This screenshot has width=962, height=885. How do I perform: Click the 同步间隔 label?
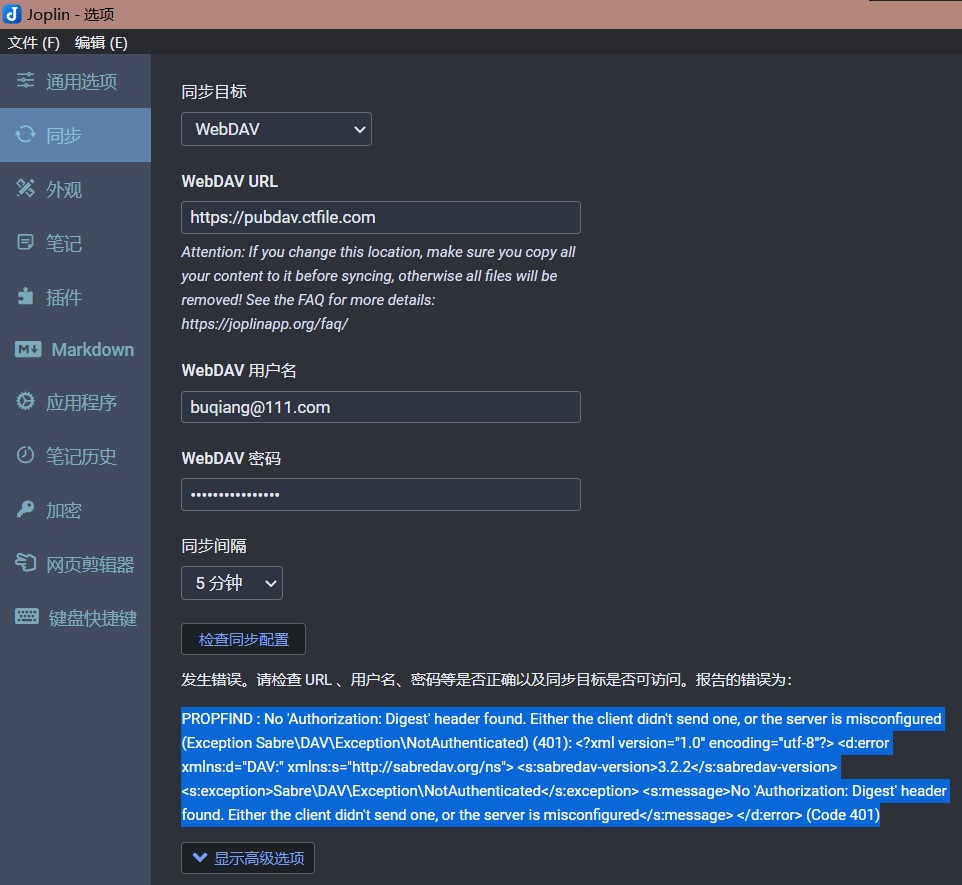[x=214, y=546]
